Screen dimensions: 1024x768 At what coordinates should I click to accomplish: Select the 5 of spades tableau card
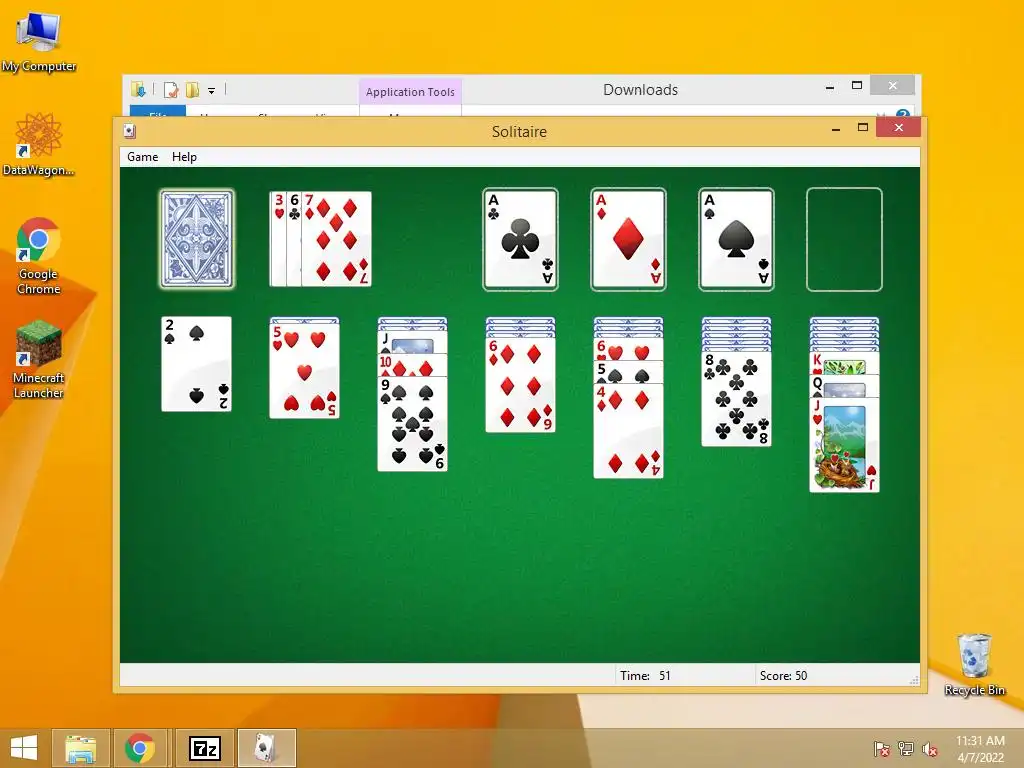[628, 373]
